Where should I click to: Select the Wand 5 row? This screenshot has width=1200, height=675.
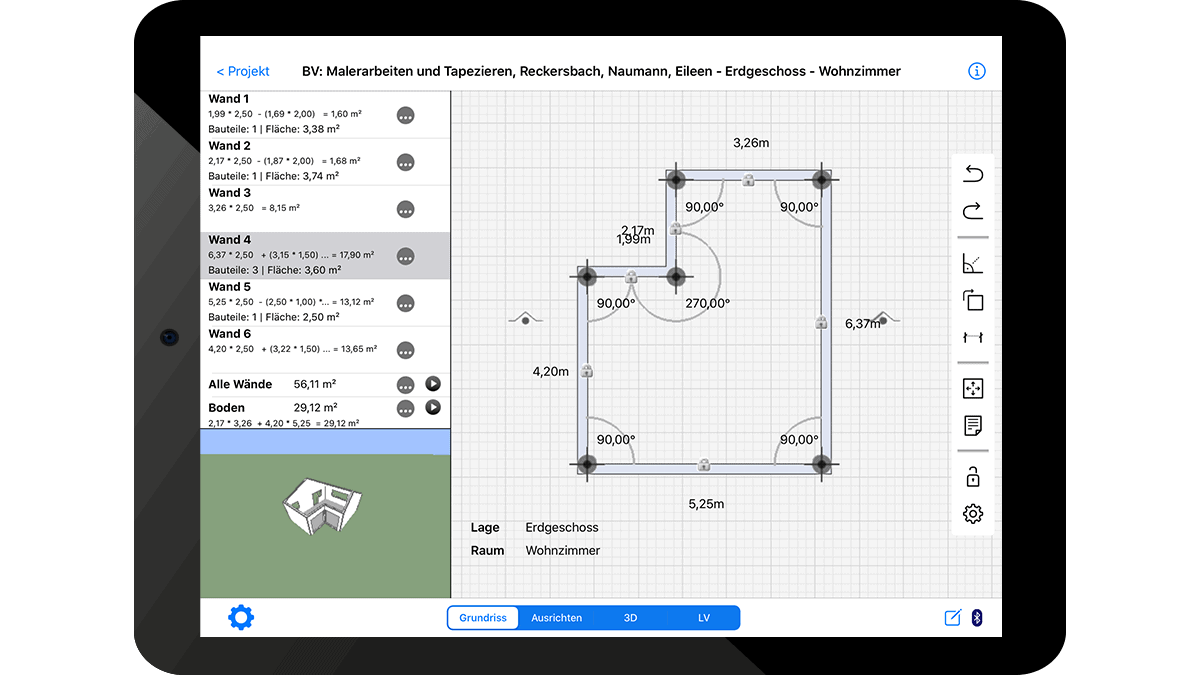(x=326, y=303)
